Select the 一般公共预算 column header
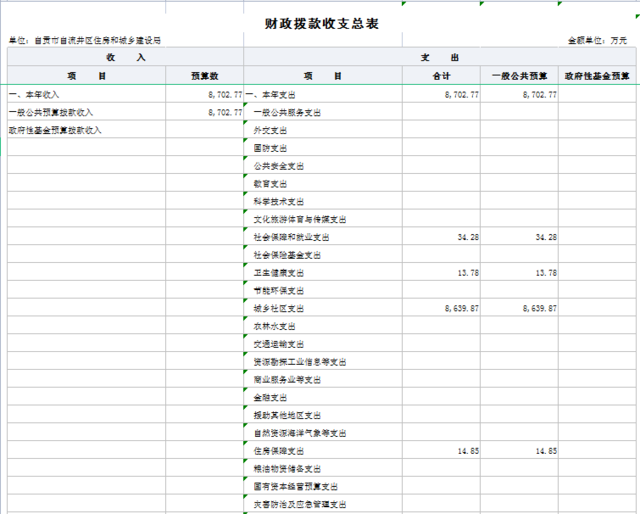This screenshot has height=514, width=640. [519, 76]
